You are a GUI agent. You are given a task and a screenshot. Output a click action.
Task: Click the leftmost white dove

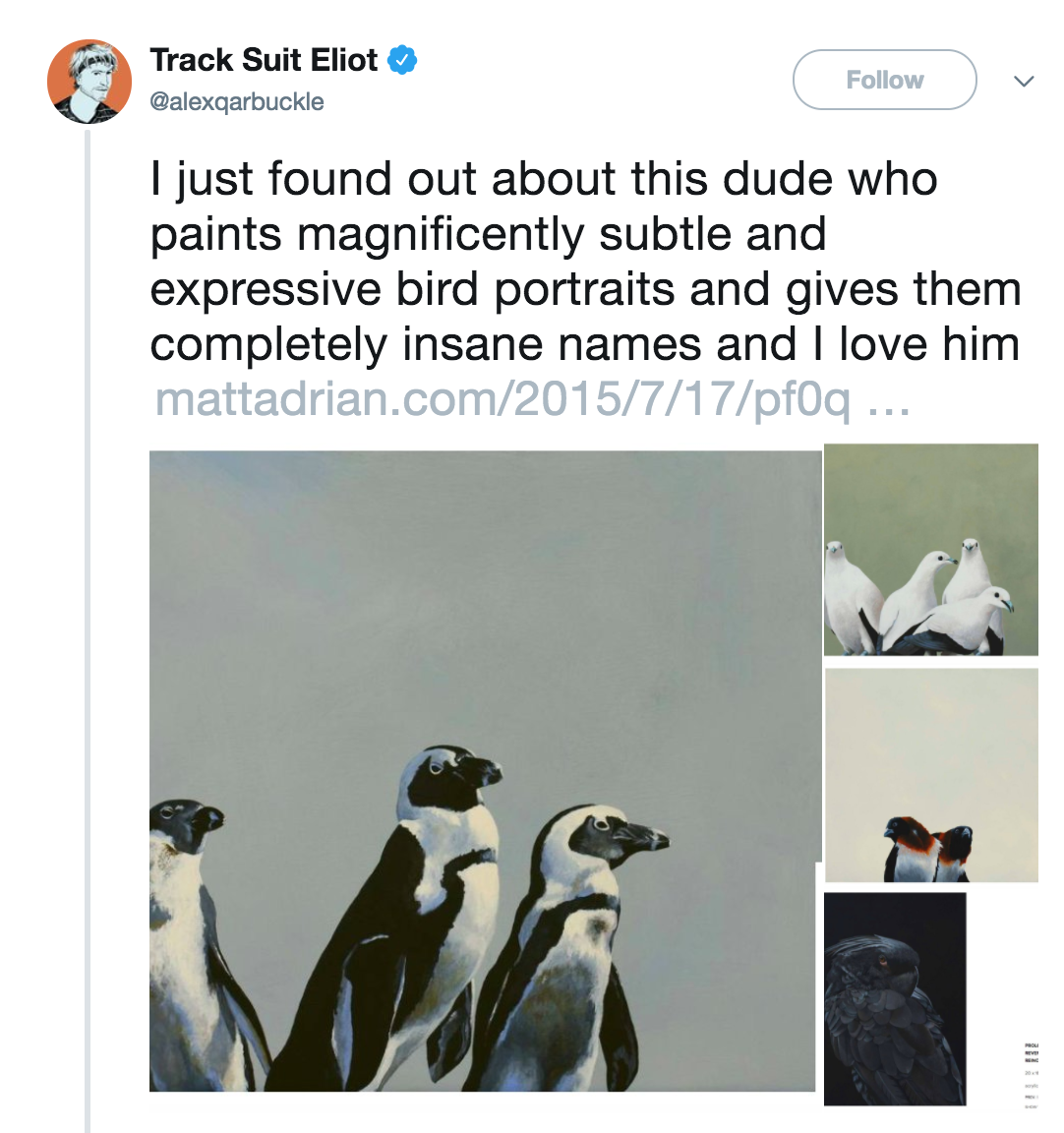click(851, 595)
